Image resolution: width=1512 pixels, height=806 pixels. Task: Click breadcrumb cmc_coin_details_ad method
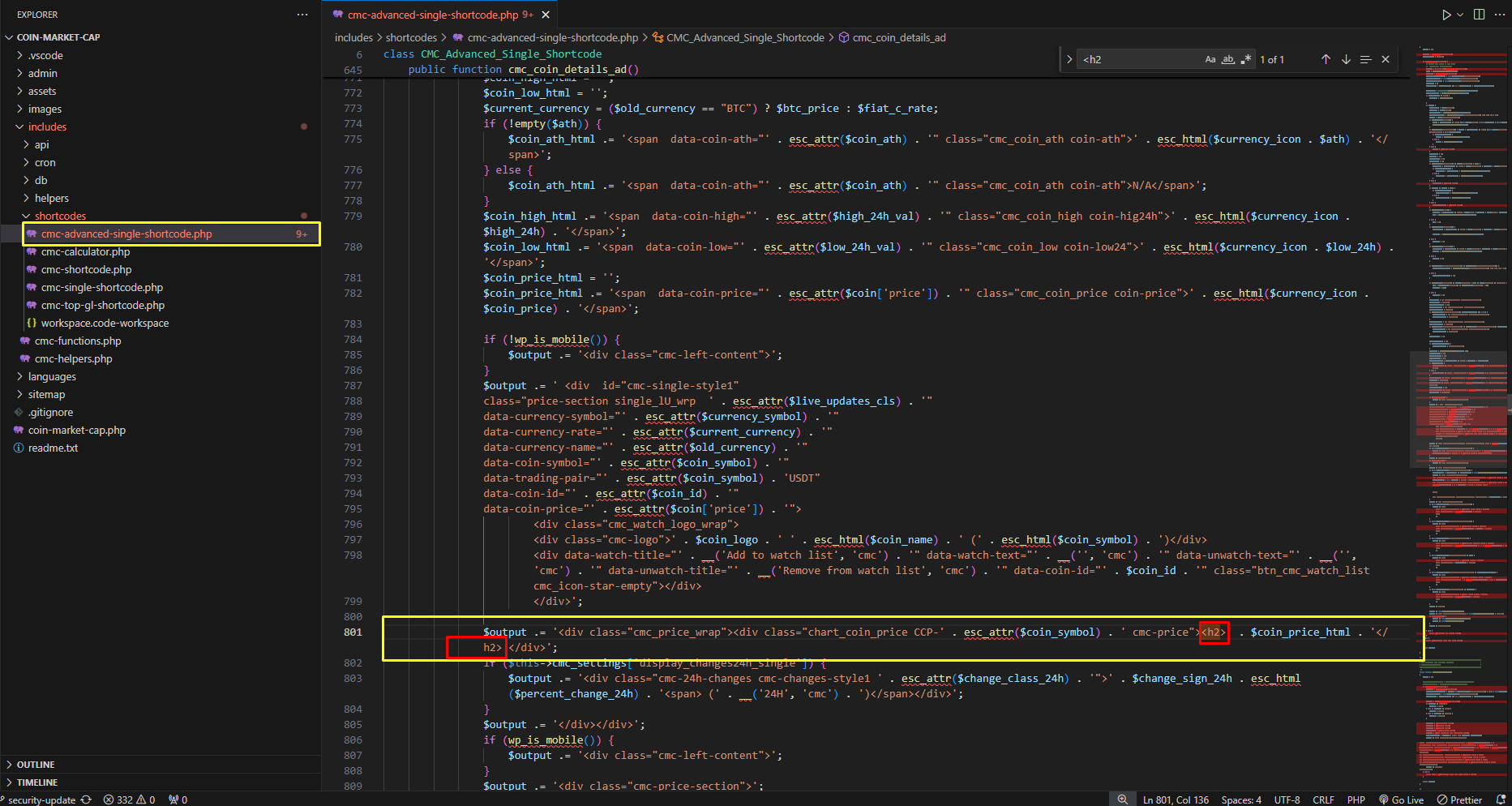pyautogui.click(x=892, y=37)
